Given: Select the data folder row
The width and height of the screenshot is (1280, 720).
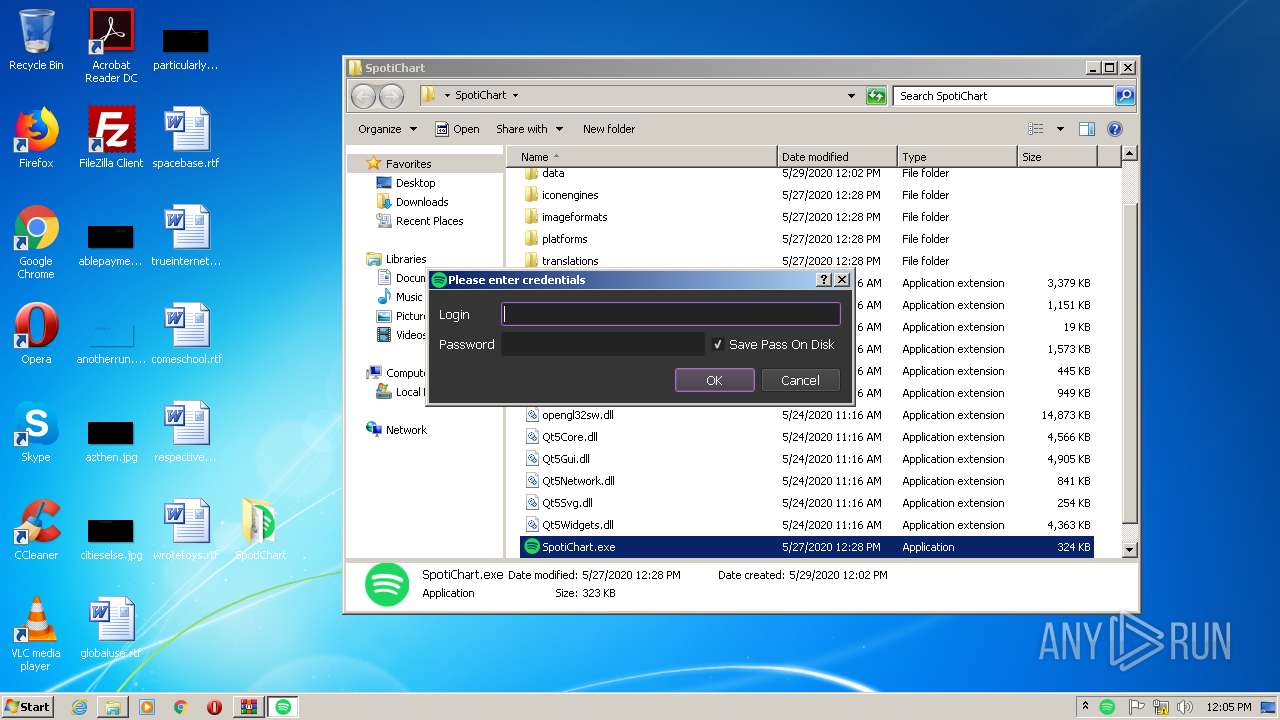Looking at the screenshot, I should click(x=807, y=173).
